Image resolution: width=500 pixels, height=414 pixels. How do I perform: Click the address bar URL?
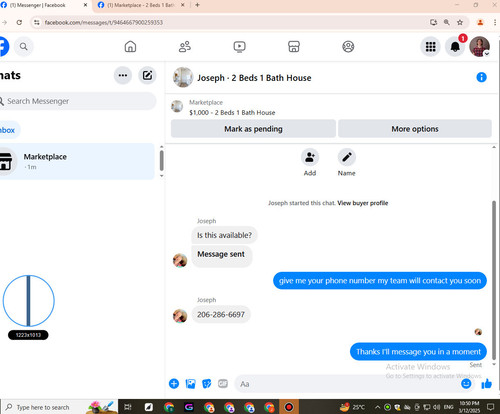coord(104,23)
